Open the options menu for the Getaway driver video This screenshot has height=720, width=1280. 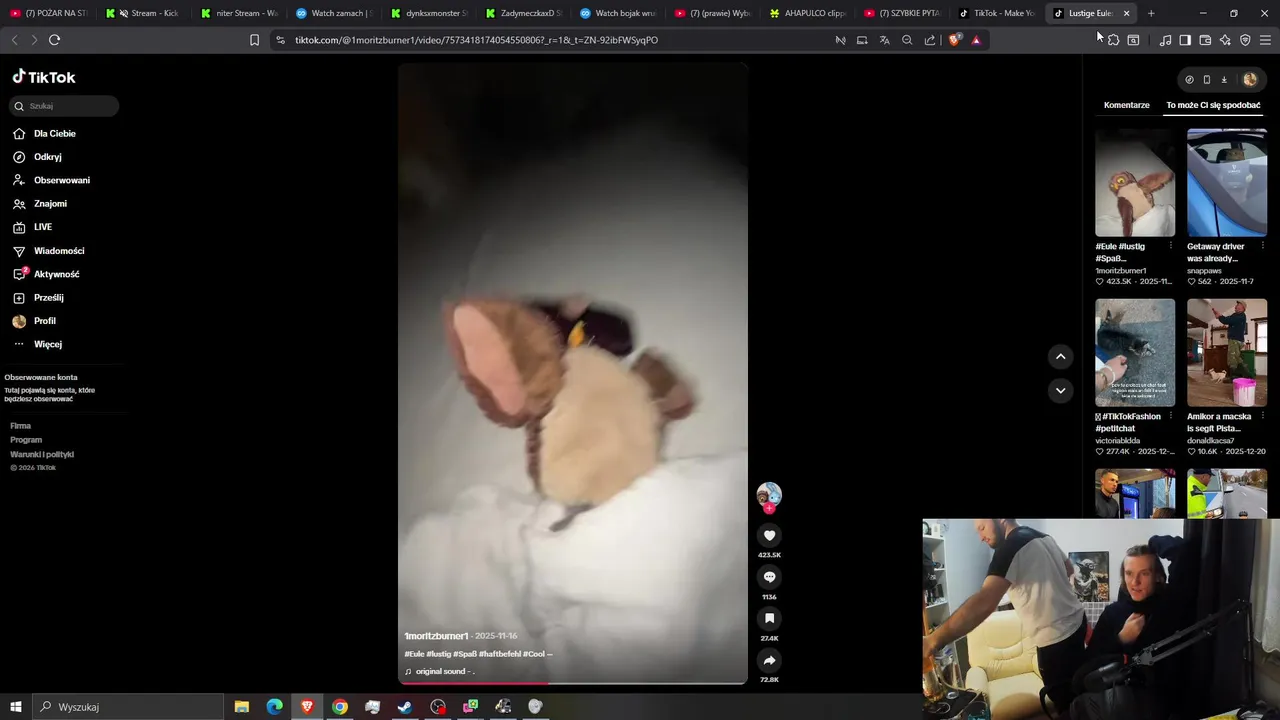pyautogui.click(x=1262, y=246)
